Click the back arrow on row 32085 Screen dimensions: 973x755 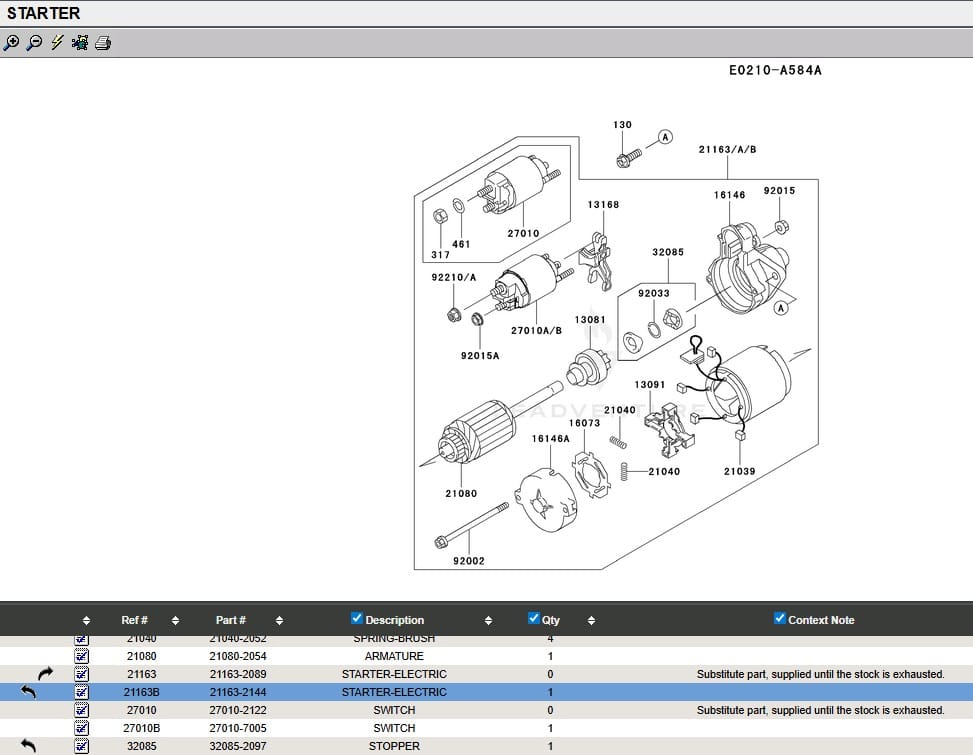tap(28, 746)
